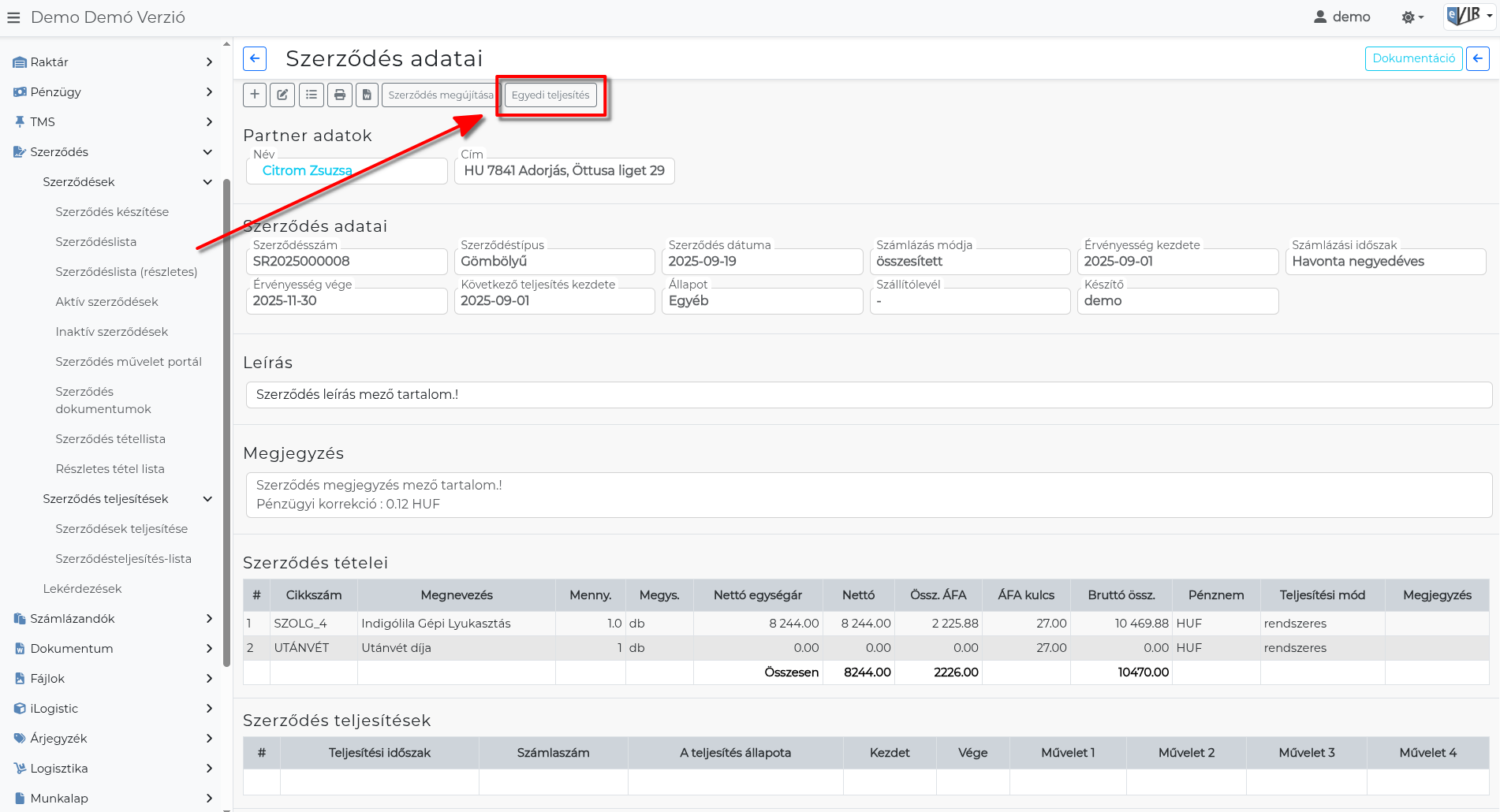Open the list view icon in toolbar

click(x=312, y=95)
